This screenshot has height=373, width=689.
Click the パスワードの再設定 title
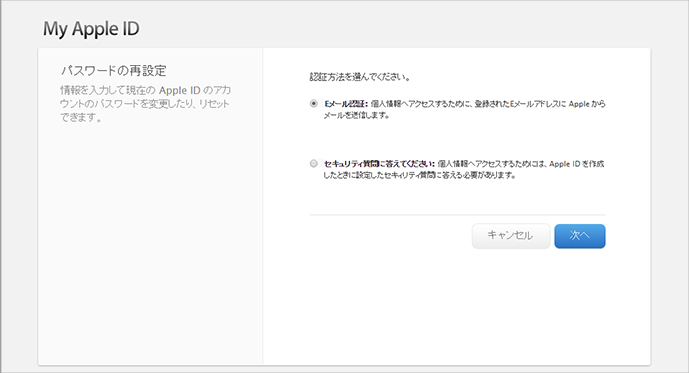pyautogui.click(x=113, y=70)
